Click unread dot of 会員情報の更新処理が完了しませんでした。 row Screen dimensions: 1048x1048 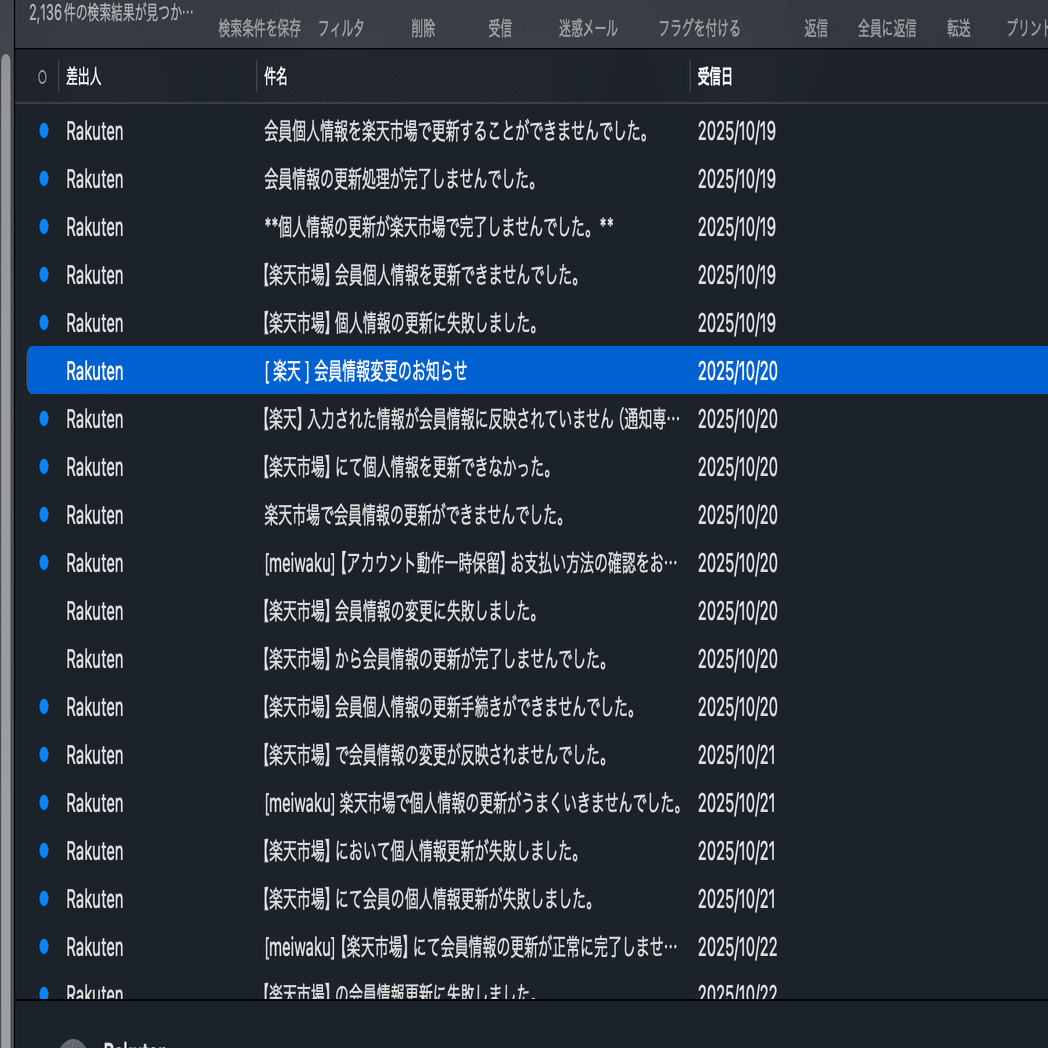tap(44, 178)
